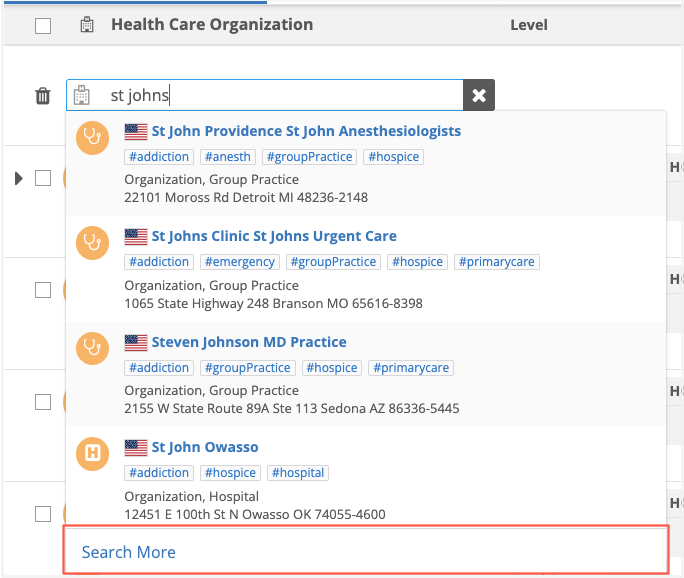This screenshot has height=578, width=684.
Task: Click the Search More link
Action: point(129,552)
